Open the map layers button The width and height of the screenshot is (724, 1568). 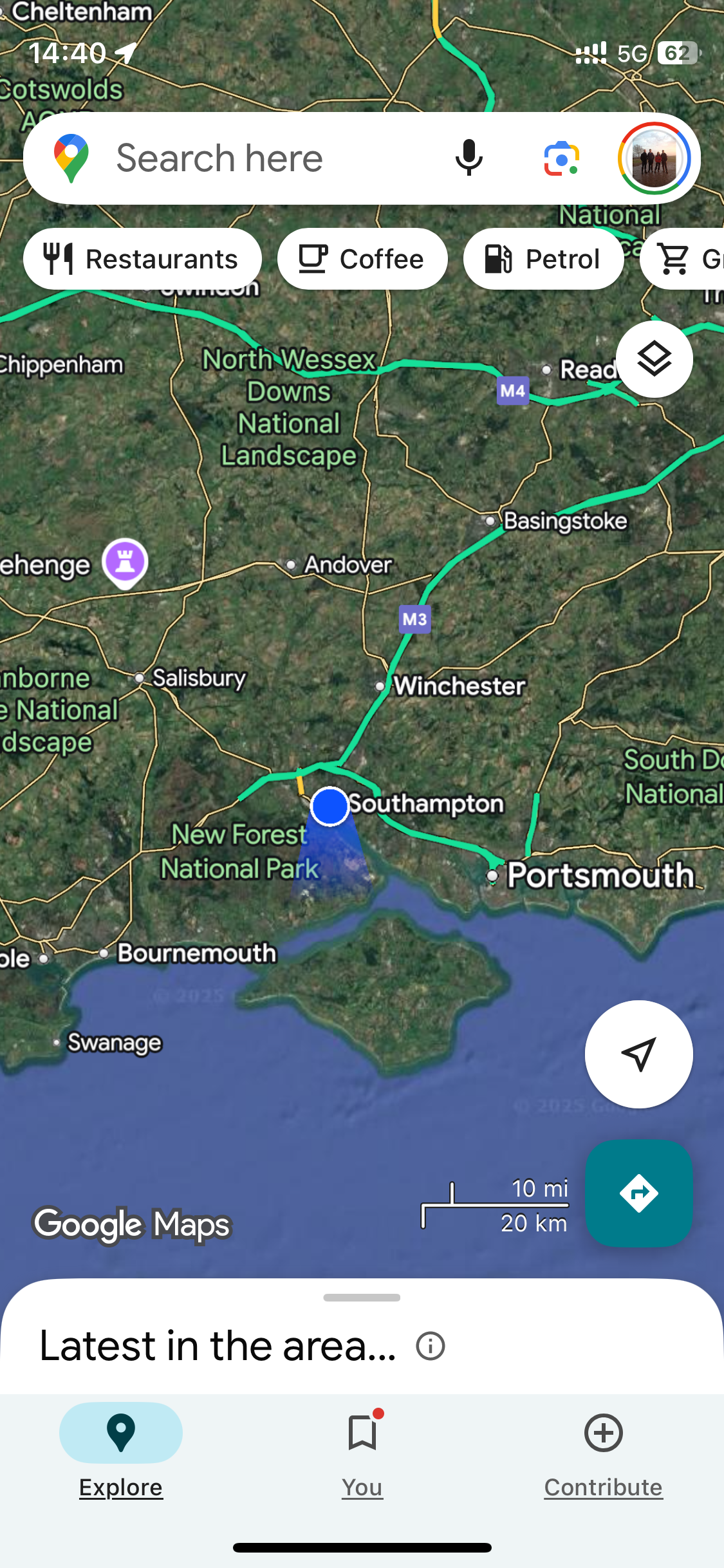click(654, 359)
